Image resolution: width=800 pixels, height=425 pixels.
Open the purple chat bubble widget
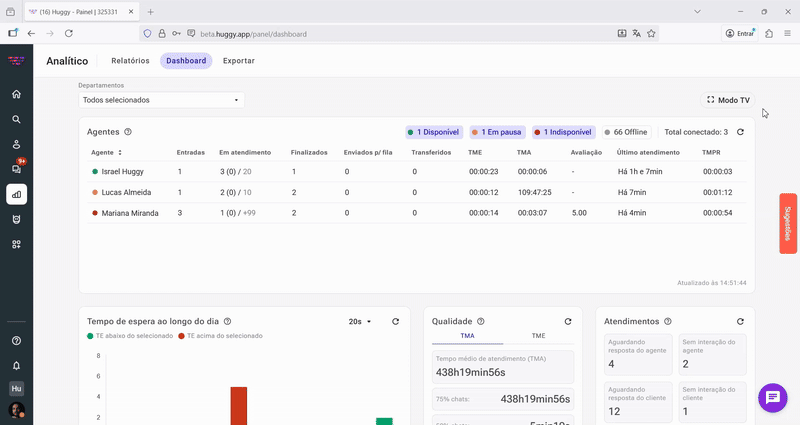point(773,397)
